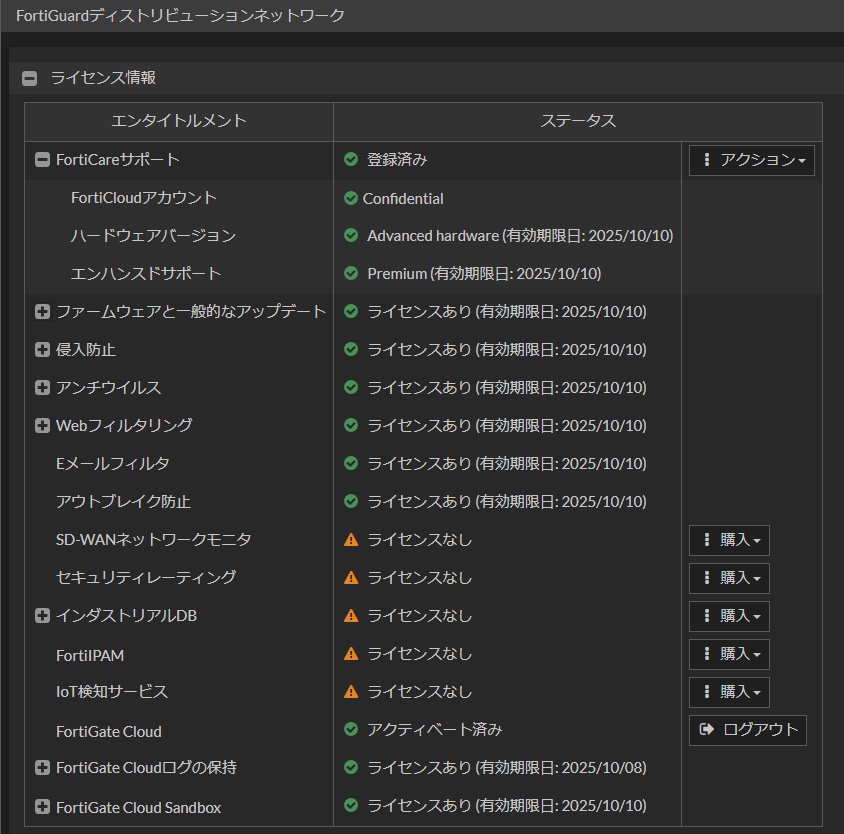Image resolution: width=844 pixels, height=834 pixels.
Task: Click green check icon next to 登録済み
Action: [x=351, y=159]
